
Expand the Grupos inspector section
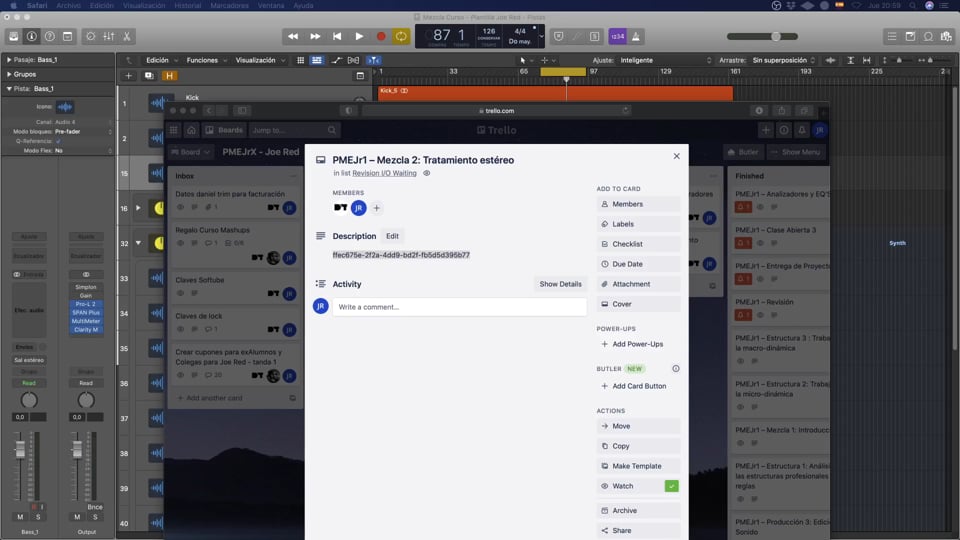[9, 74]
